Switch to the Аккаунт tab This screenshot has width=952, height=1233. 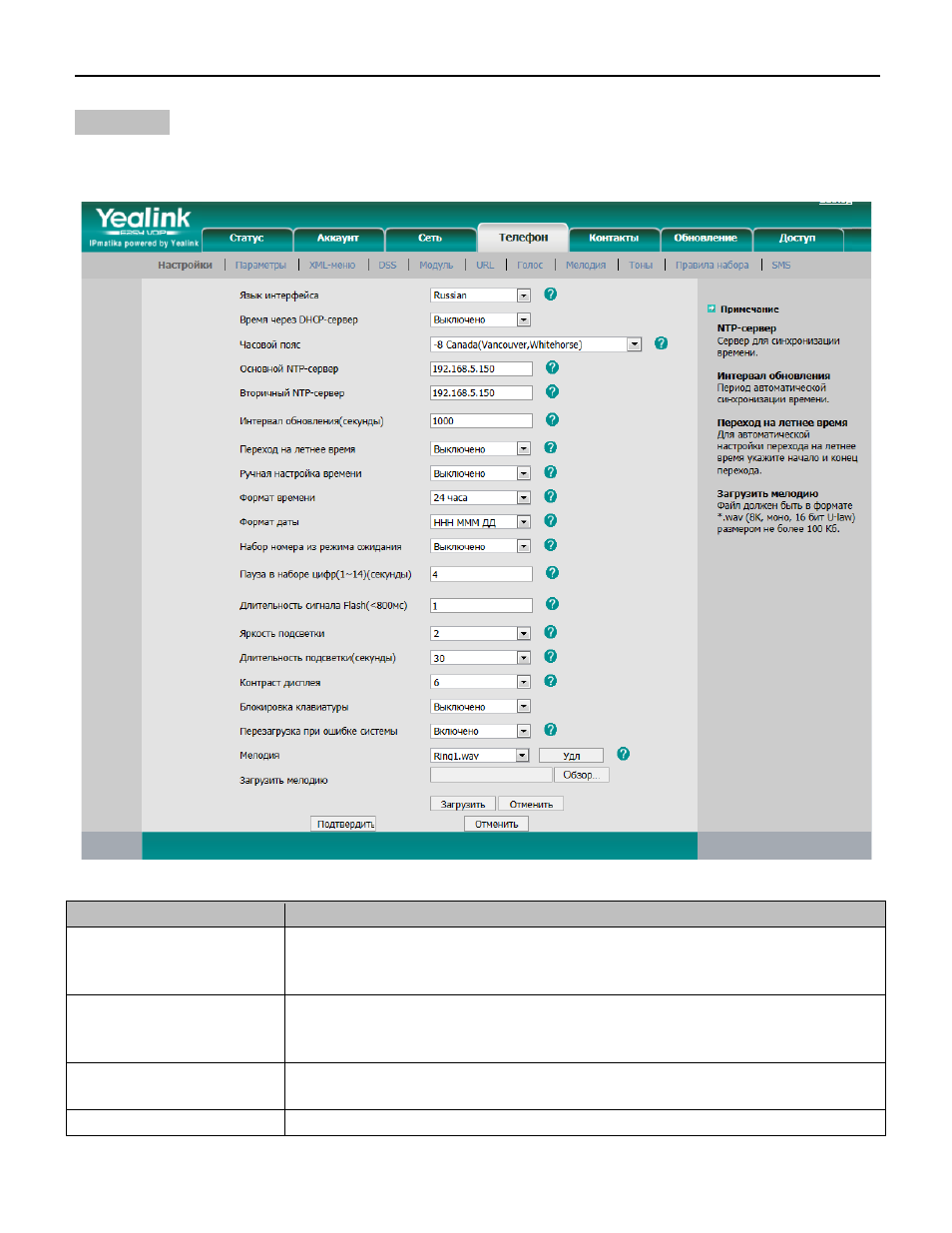point(338,239)
